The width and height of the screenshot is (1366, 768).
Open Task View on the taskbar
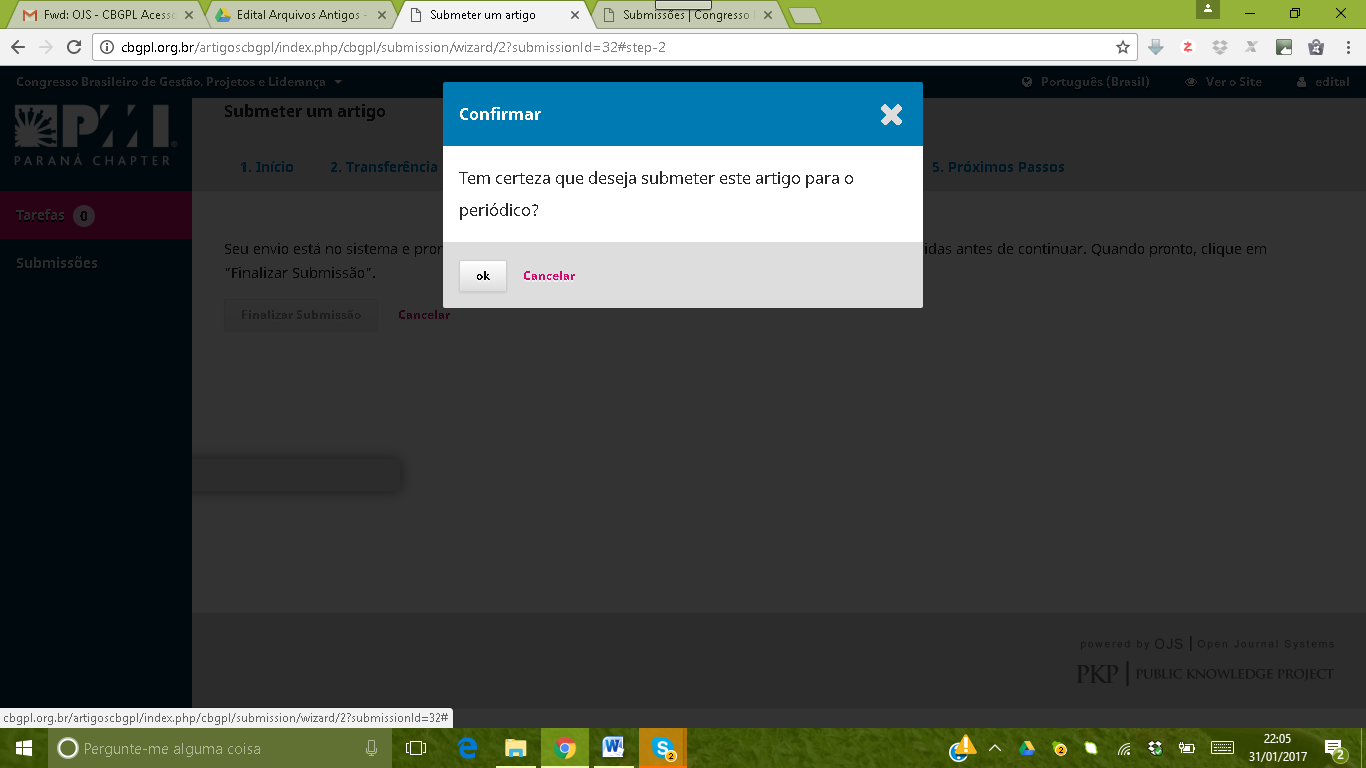point(416,748)
